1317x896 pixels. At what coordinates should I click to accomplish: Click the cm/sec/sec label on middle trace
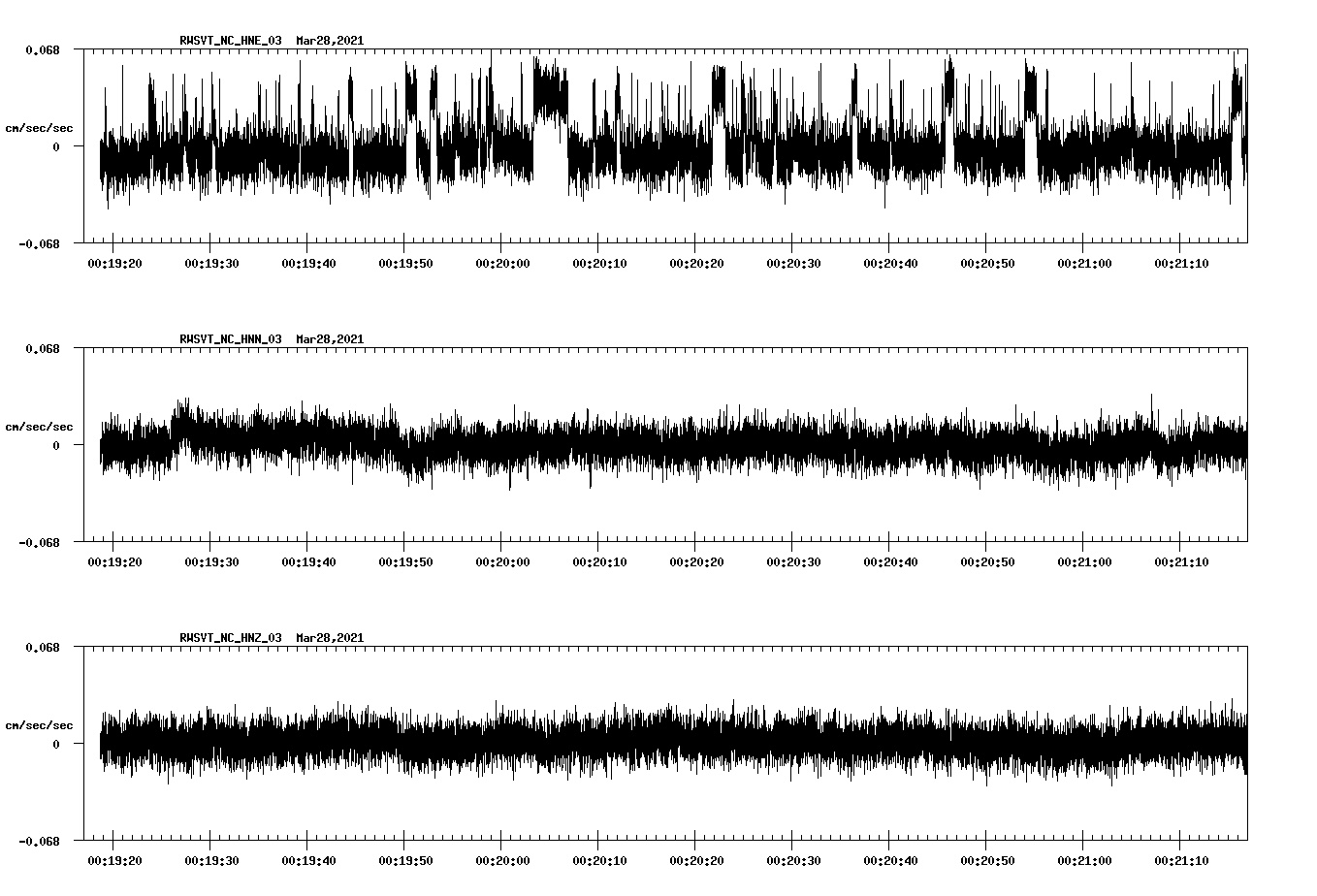coord(38,425)
